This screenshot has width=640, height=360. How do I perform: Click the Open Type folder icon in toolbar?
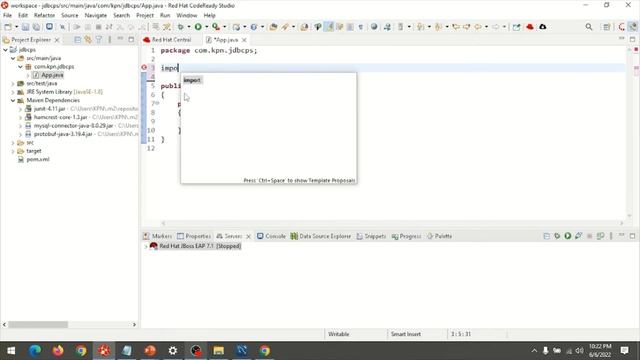(x=273, y=27)
